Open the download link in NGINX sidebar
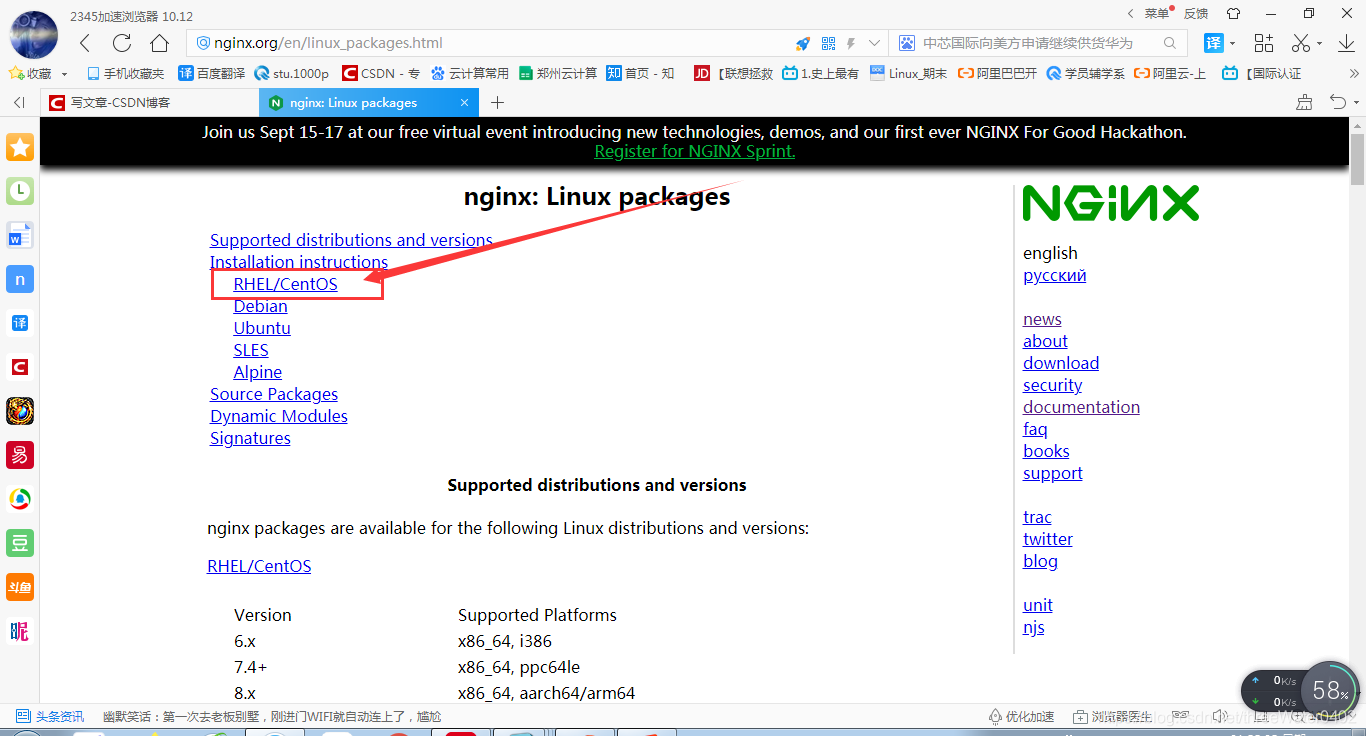1366x736 pixels. [1061, 363]
